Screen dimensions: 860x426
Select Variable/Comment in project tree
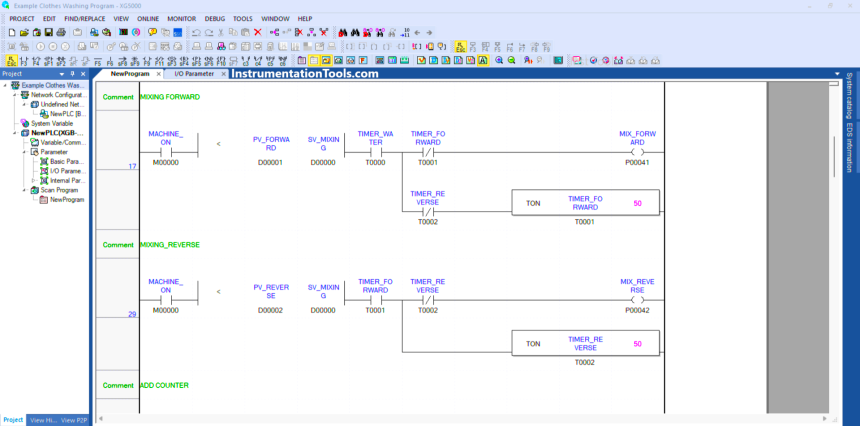pos(63,143)
